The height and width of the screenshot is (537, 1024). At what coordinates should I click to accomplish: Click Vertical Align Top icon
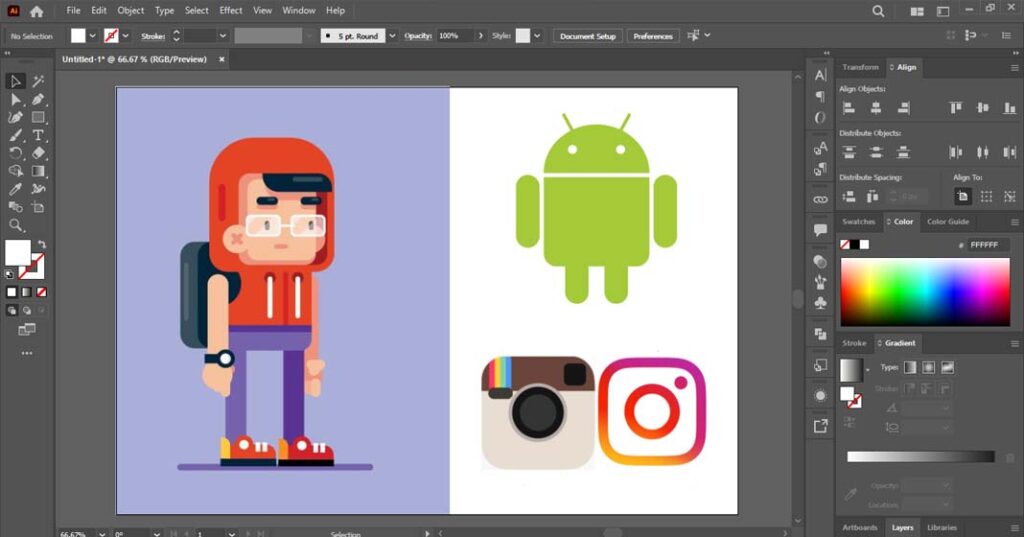[x=955, y=108]
